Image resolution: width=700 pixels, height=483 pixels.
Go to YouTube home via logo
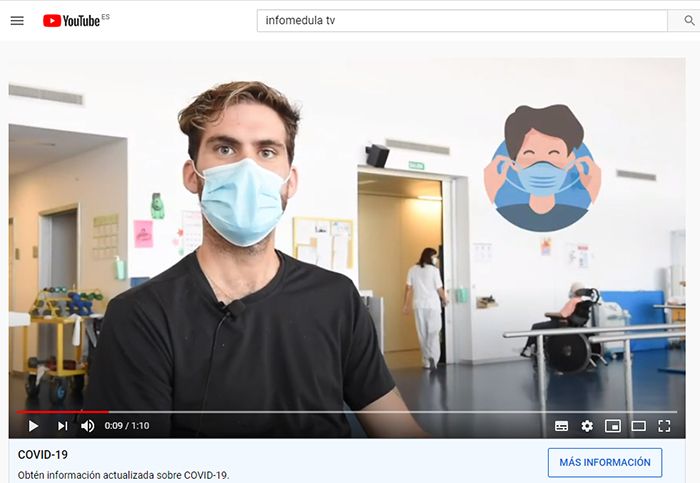(x=71, y=21)
